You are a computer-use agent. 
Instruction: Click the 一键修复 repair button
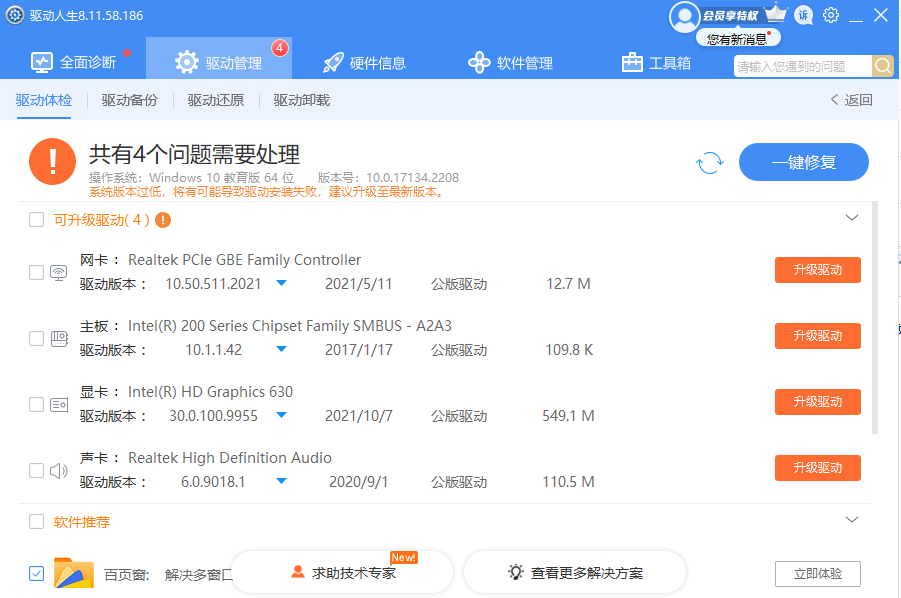pyautogui.click(x=804, y=161)
